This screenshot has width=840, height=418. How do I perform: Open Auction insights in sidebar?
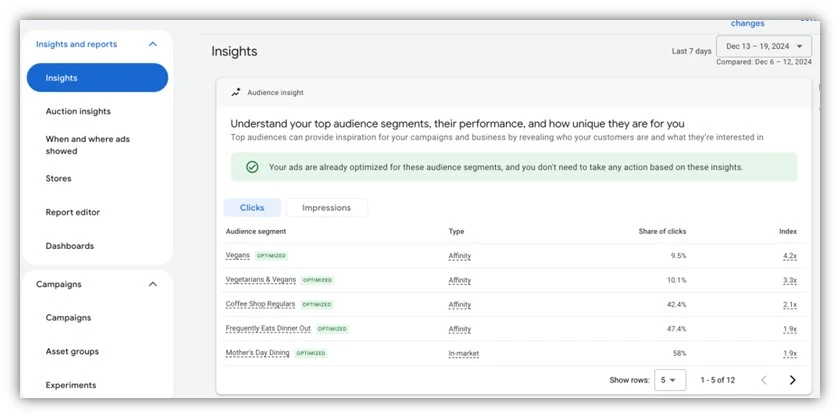point(78,111)
